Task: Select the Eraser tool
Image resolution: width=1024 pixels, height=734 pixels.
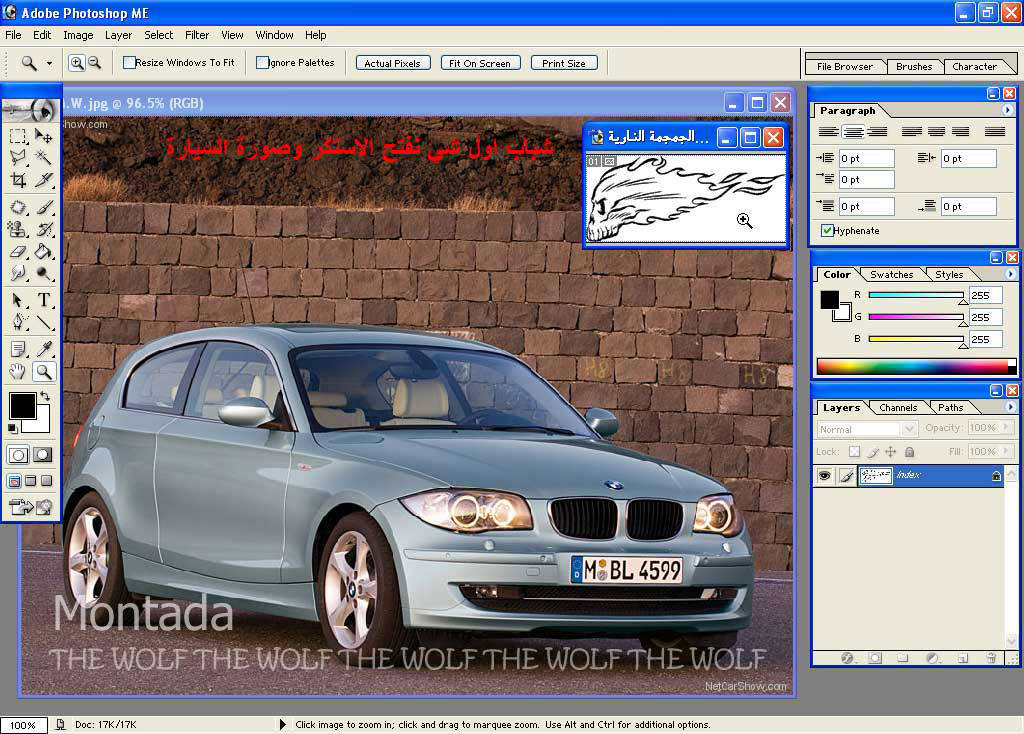Action: pyautogui.click(x=18, y=251)
